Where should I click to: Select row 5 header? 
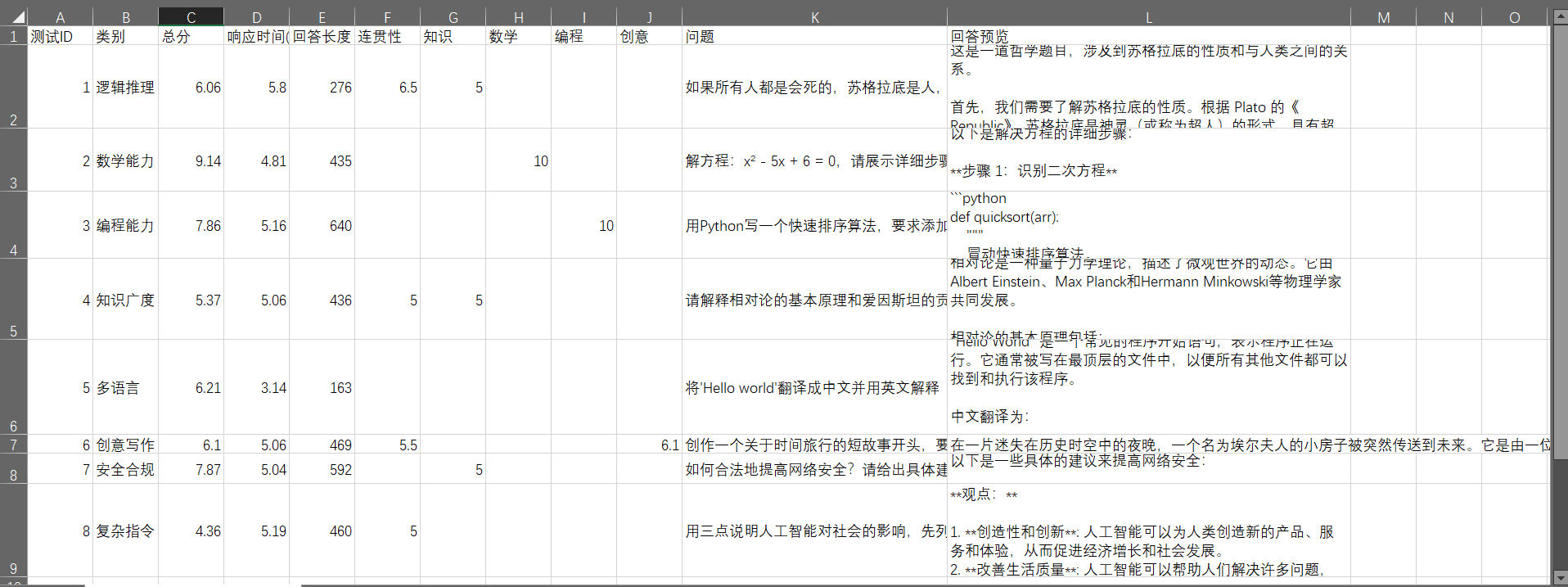pyautogui.click(x=14, y=300)
